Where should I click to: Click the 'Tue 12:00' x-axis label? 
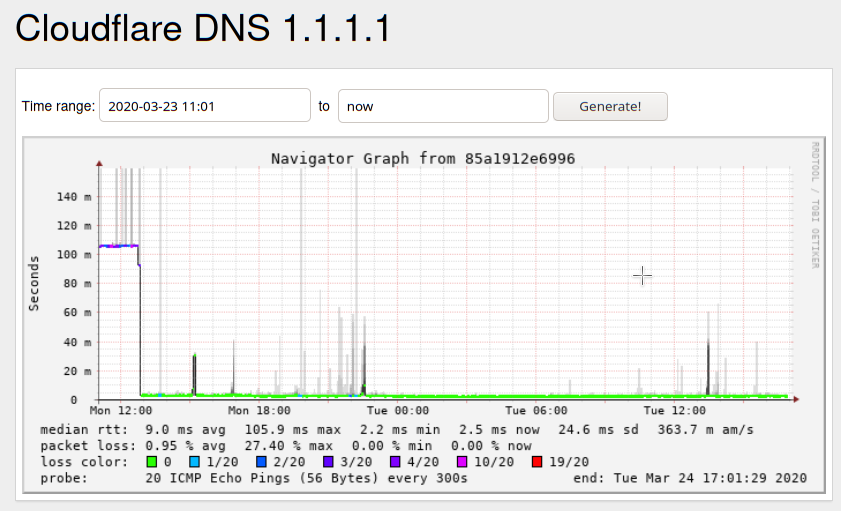click(675, 411)
